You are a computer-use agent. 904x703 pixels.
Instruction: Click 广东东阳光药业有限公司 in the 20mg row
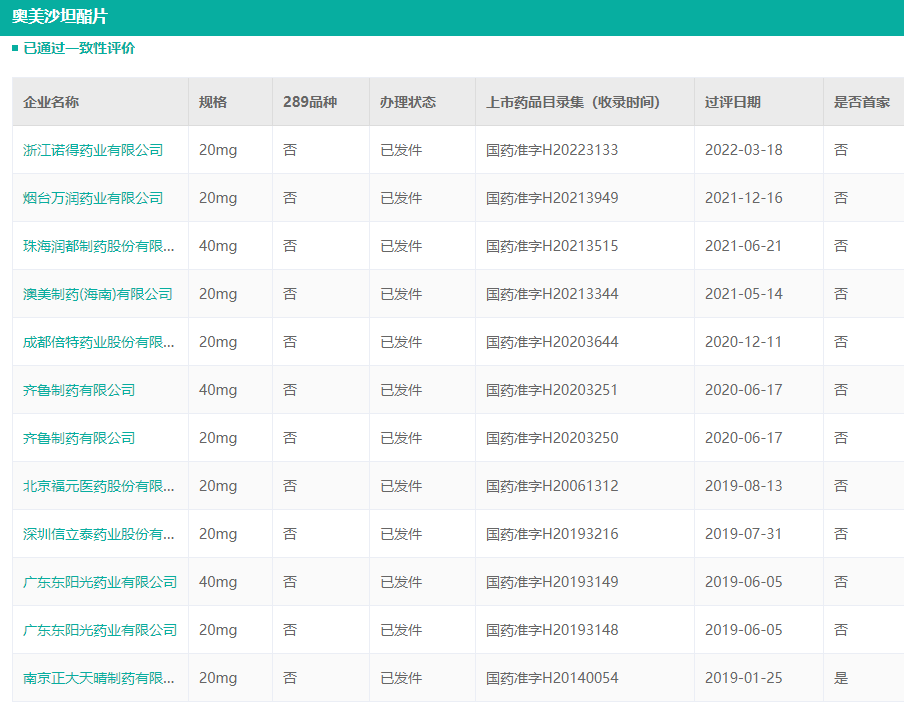[x=100, y=630]
